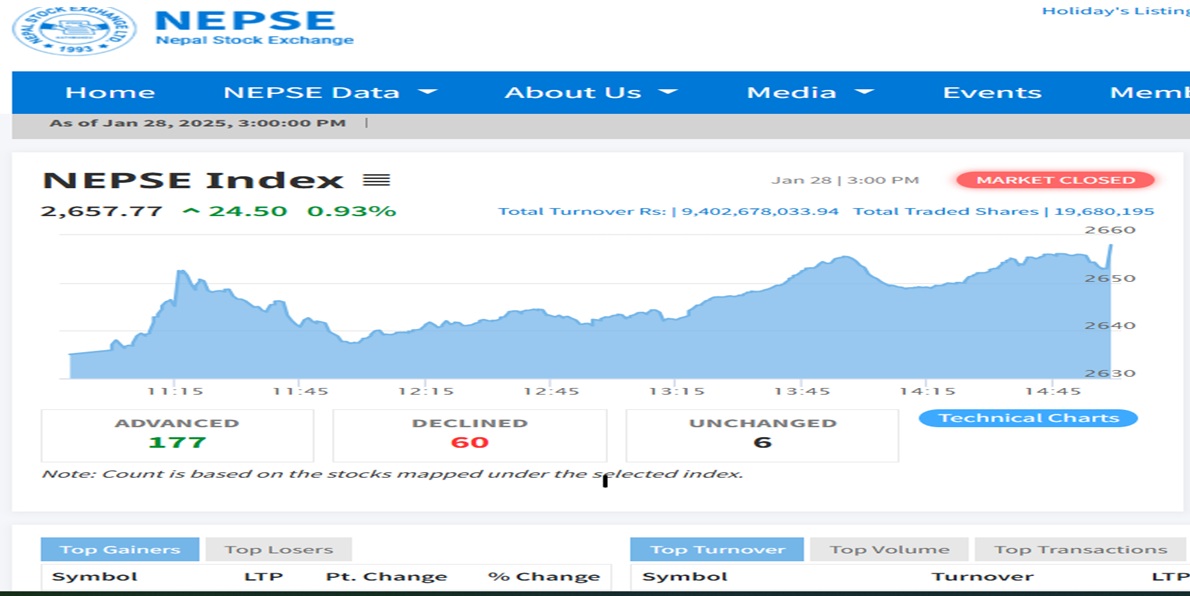This screenshot has height=596, width=1190.
Task: Open the NEPSE Data menu
Action: (x=311, y=93)
